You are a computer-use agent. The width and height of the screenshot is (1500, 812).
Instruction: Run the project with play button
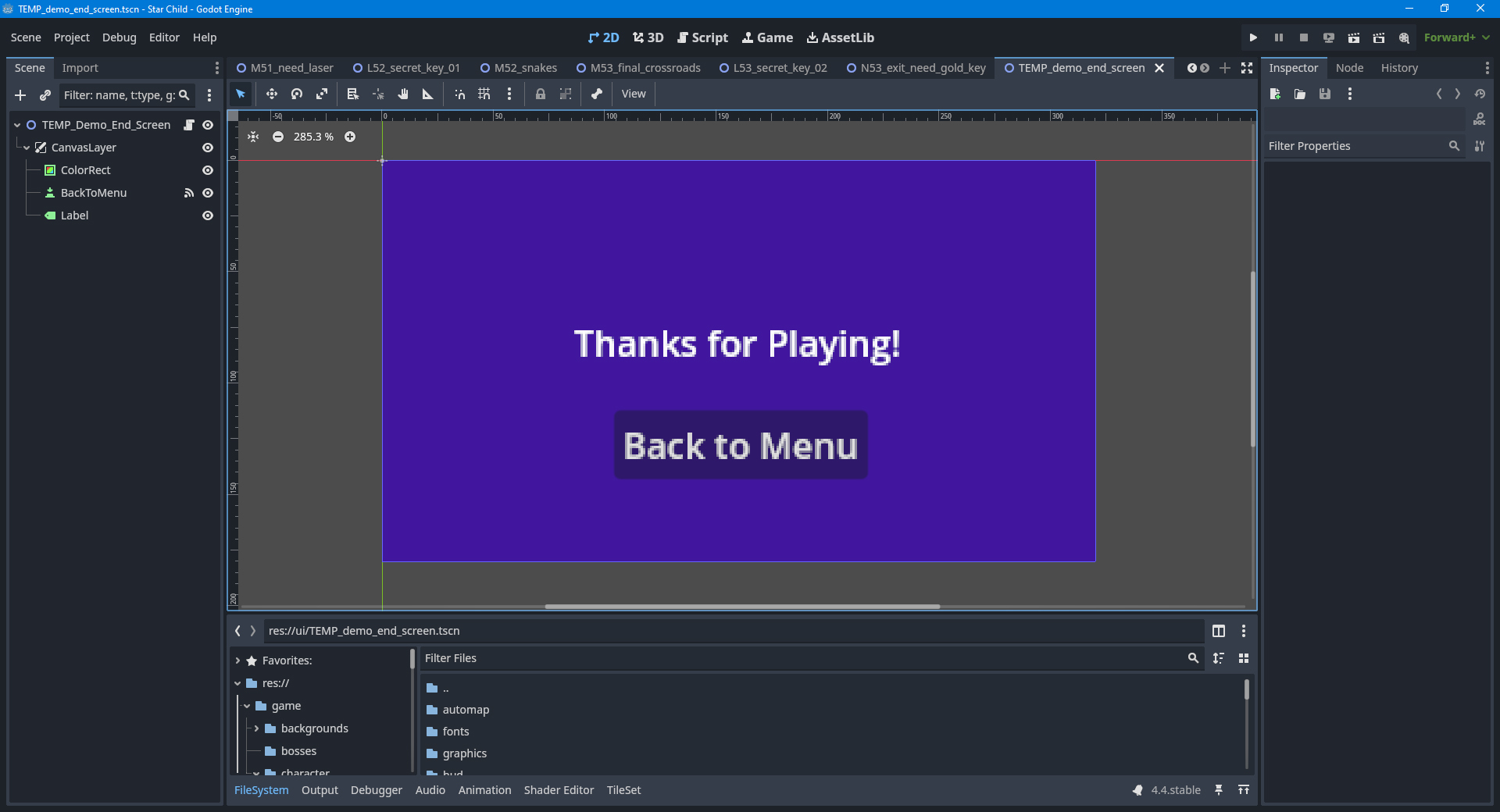click(1253, 37)
